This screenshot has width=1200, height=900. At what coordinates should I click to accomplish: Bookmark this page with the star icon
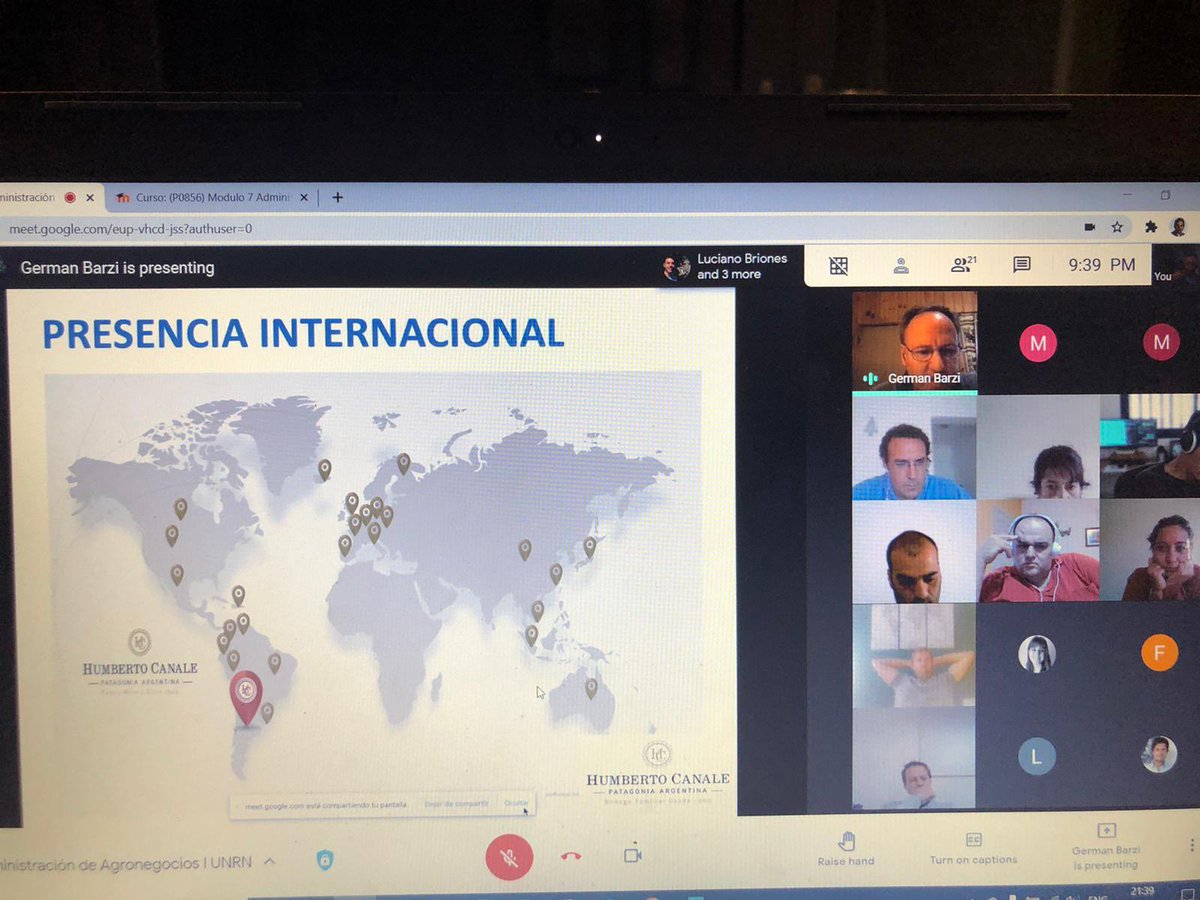[x=1117, y=227]
